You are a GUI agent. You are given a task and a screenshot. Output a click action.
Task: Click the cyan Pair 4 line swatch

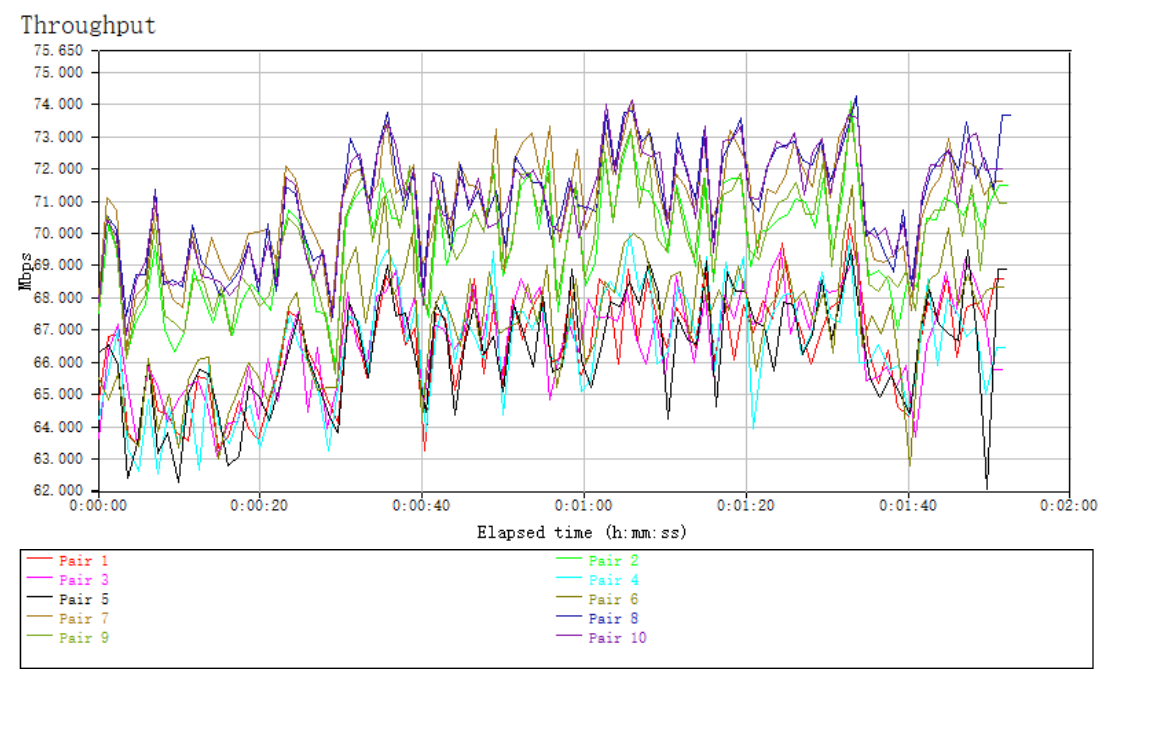tap(569, 578)
